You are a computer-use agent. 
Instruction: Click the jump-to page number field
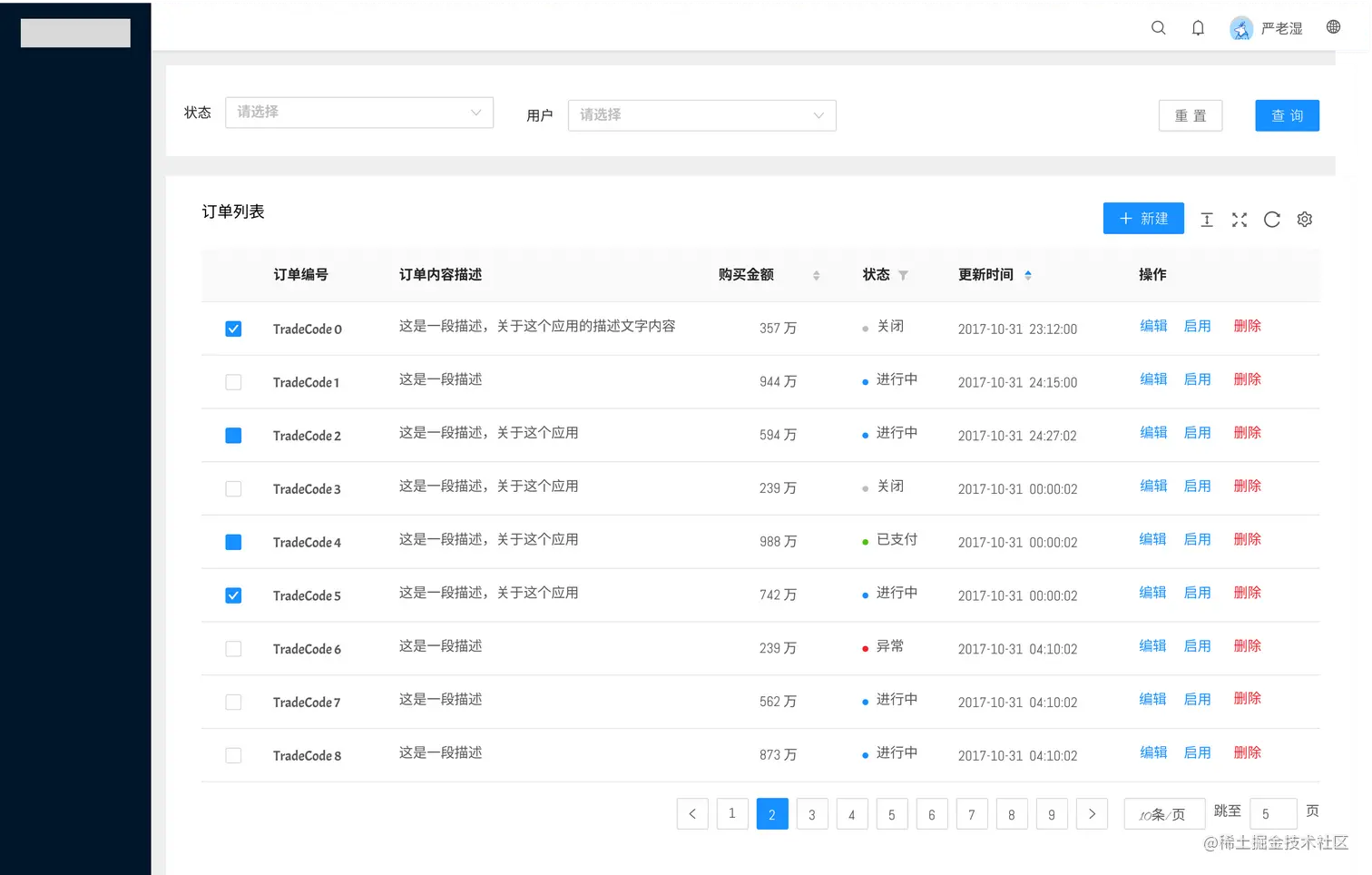[1272, 814]
